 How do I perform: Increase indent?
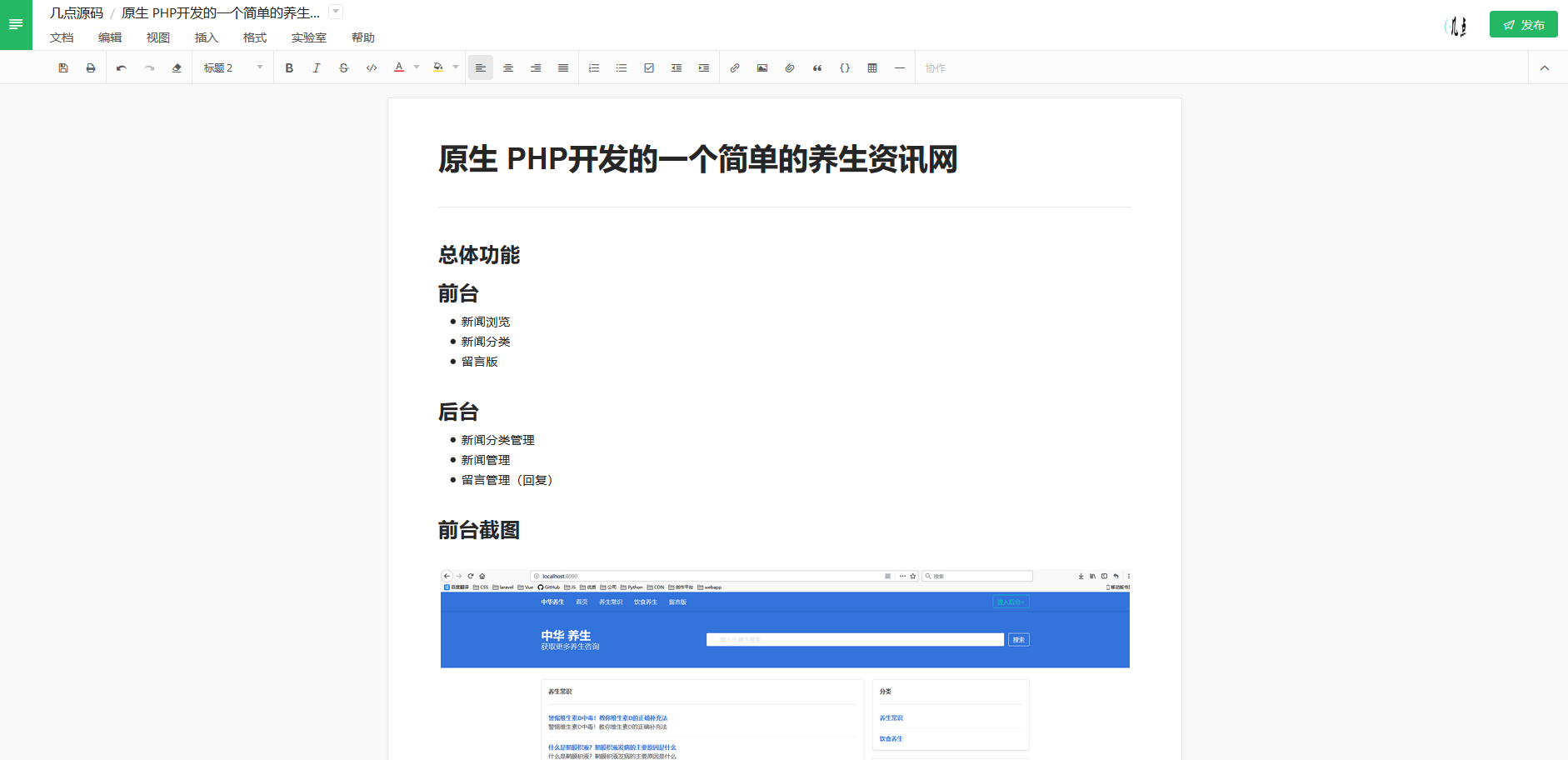[704, 68]
